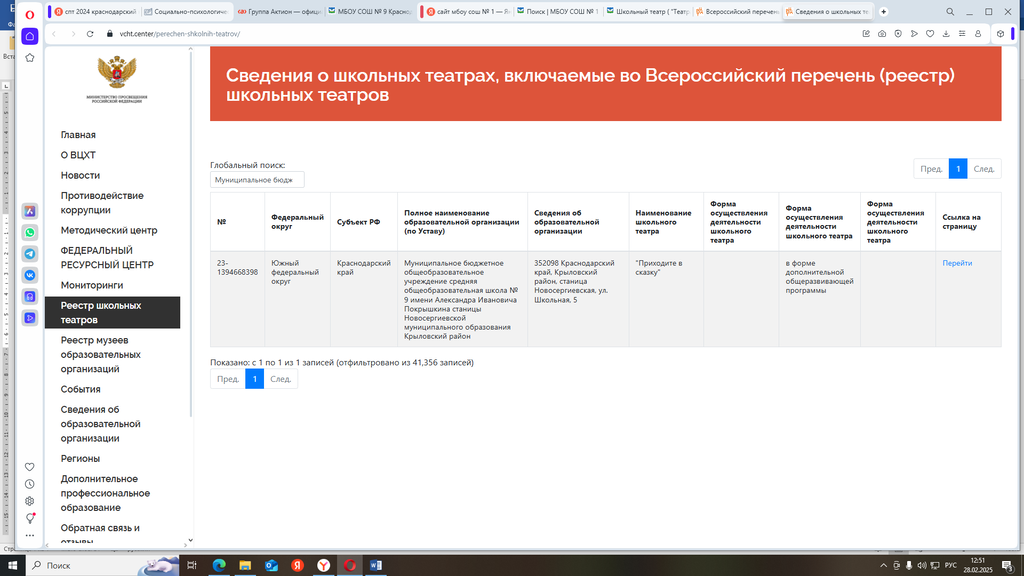Open Opera sidebar settings gear
1024x576 pixels.
click(30, 501)
